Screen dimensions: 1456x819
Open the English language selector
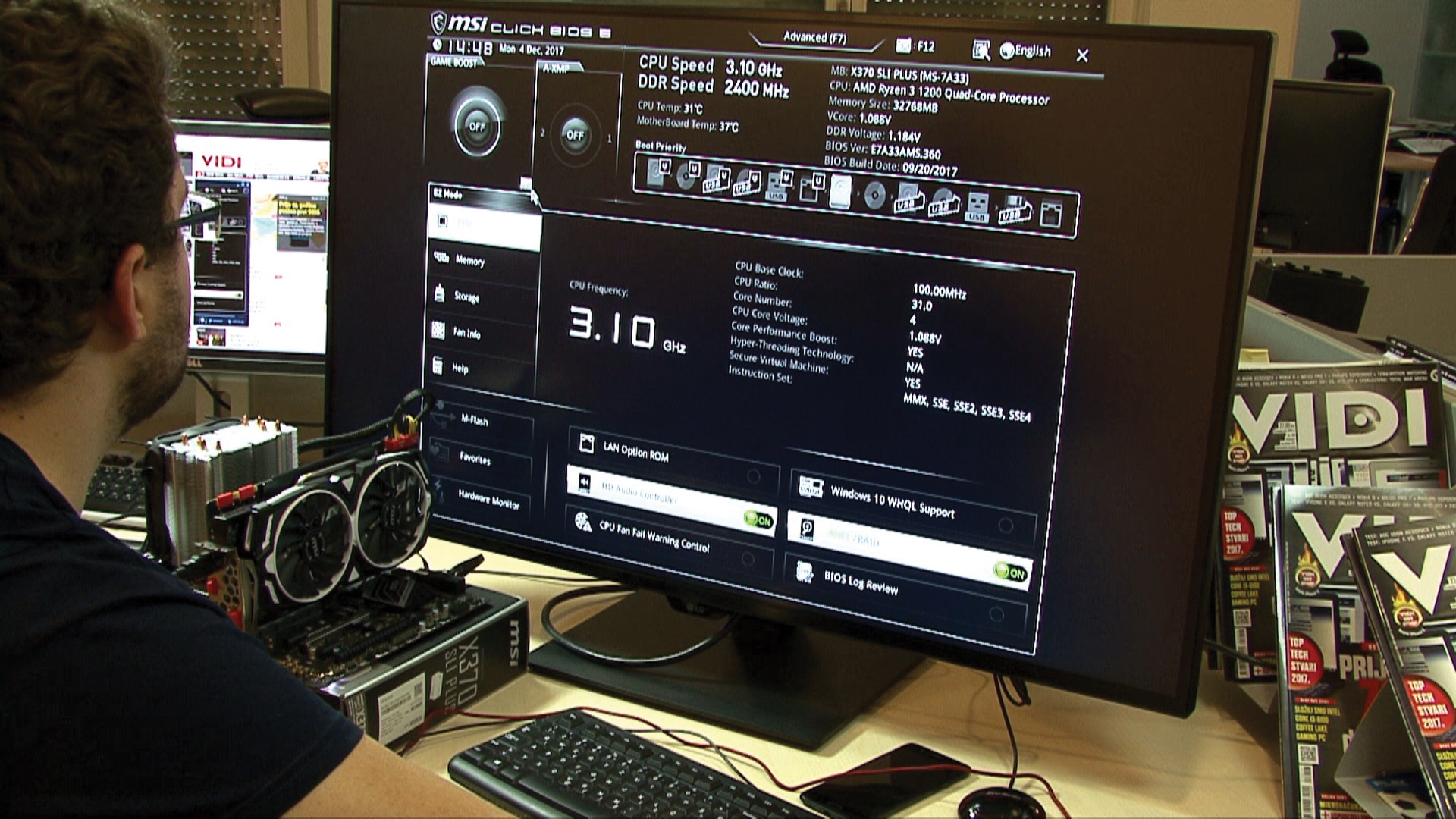coord(1025,51)
